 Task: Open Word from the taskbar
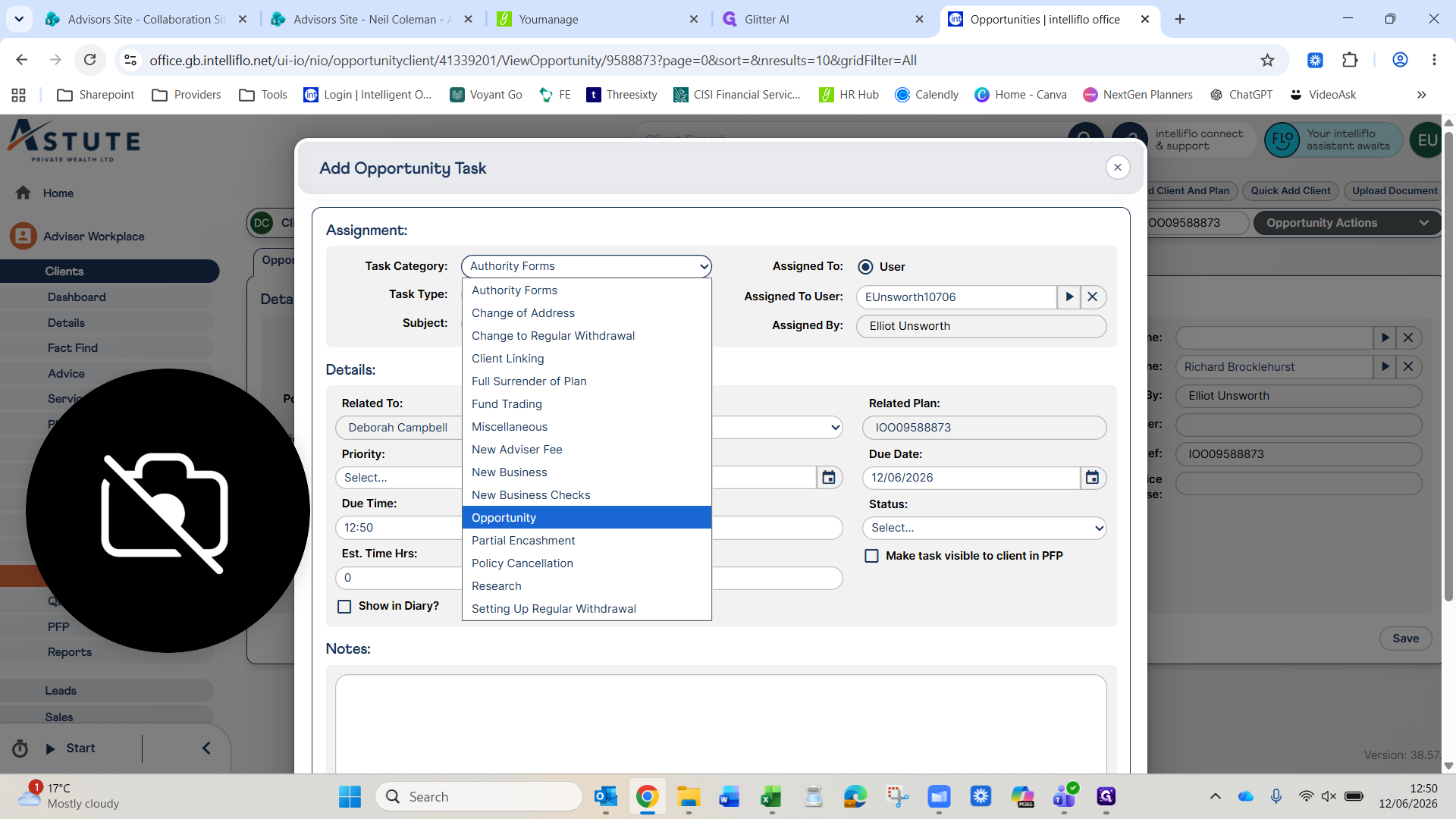point(729,797)
